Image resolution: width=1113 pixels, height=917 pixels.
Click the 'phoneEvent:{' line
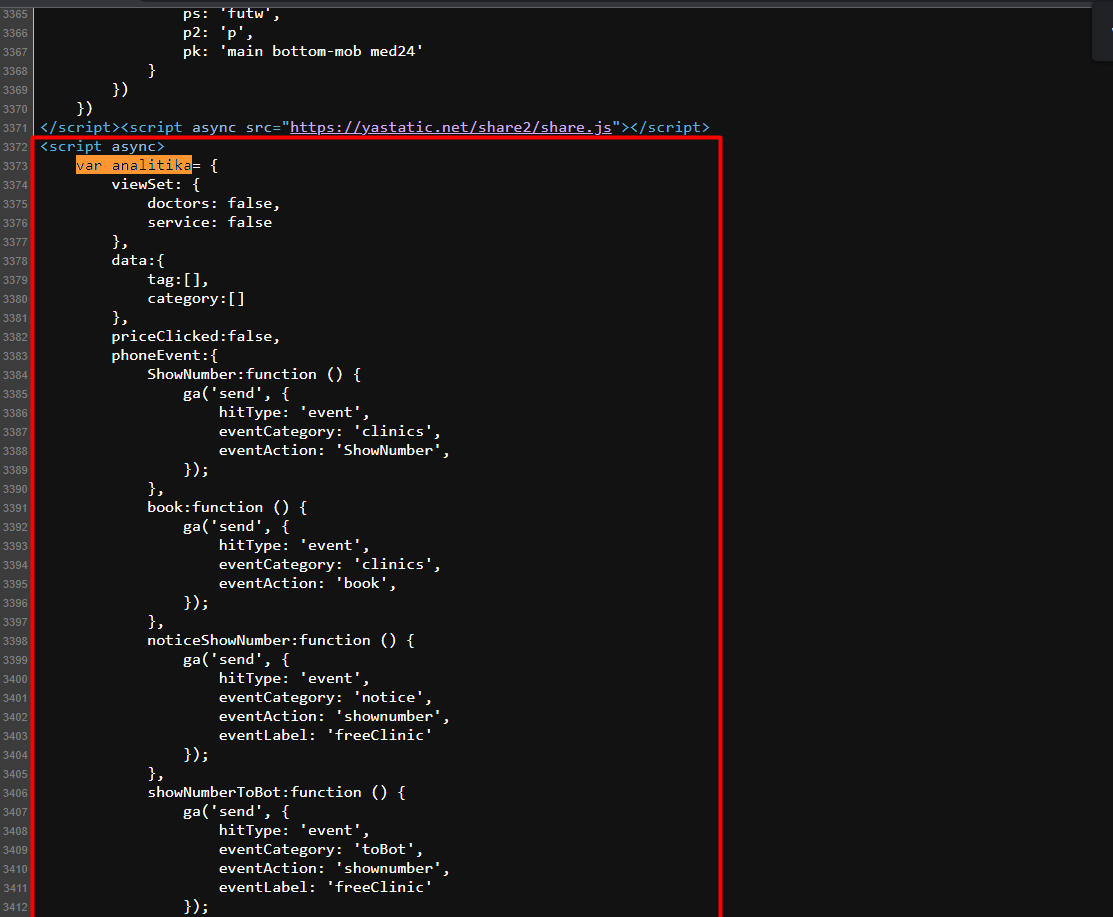pyautogui.click(x=165, y=356)
